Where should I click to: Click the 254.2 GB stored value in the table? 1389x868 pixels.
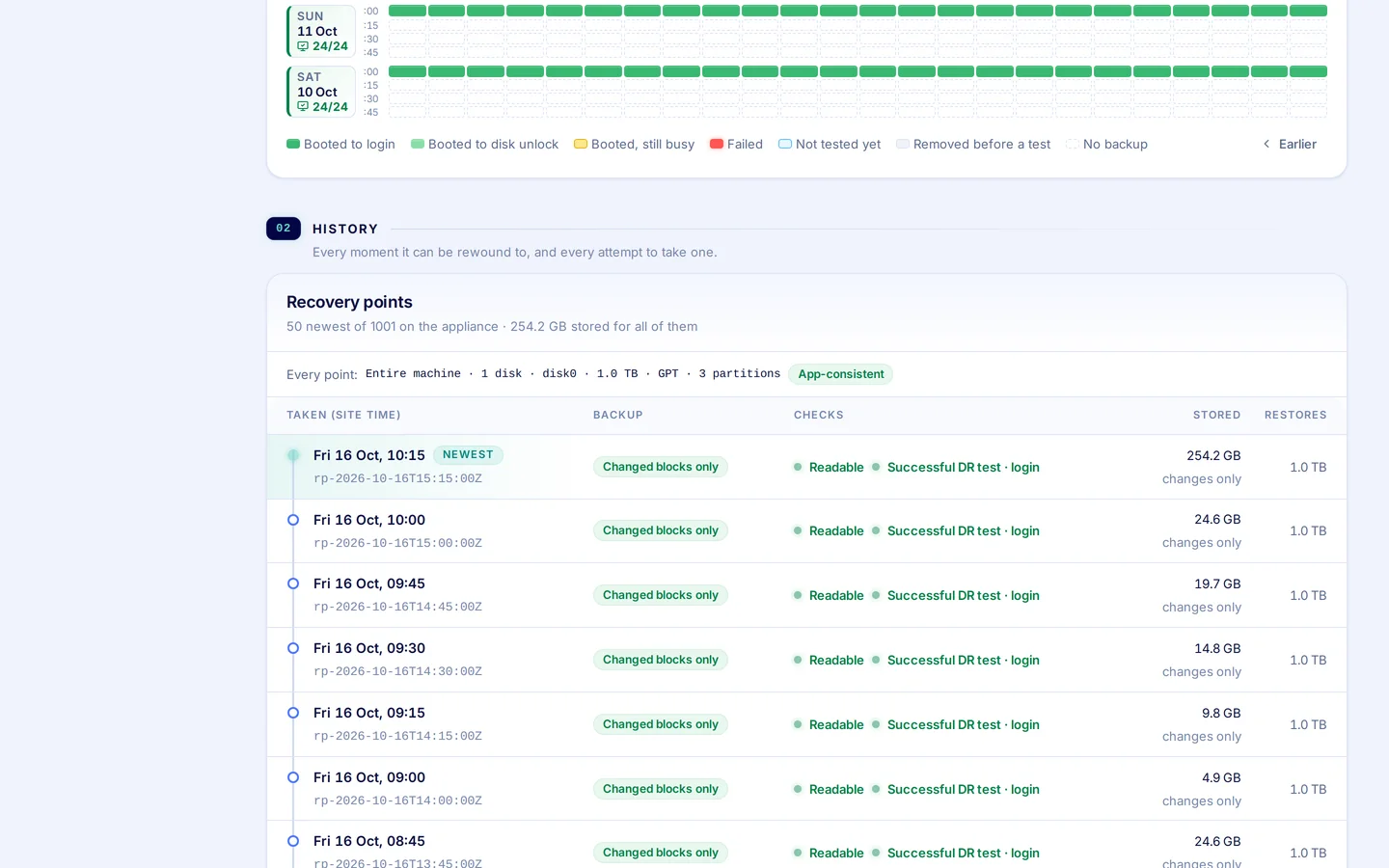pyautogui.click(x=1213, y=455)
